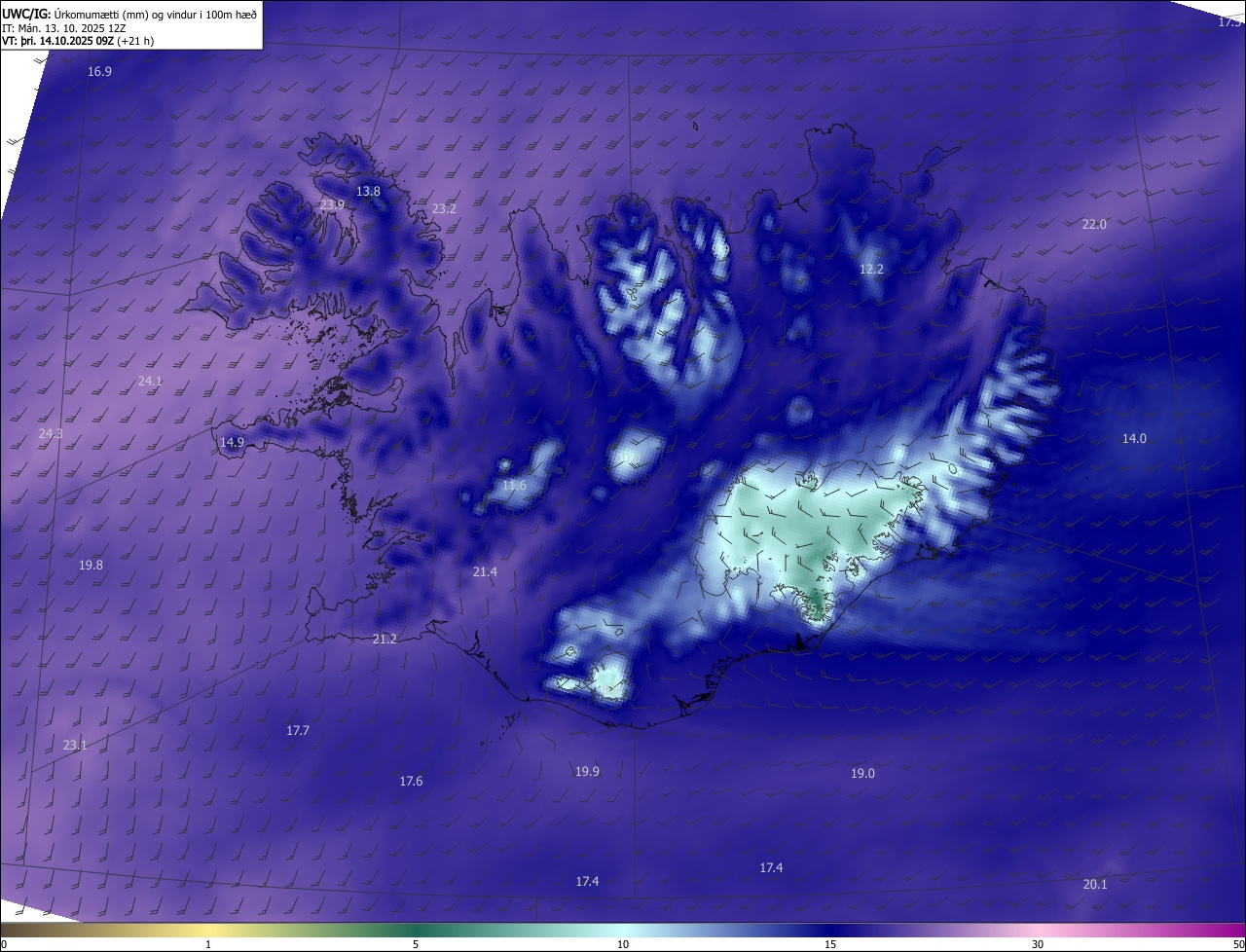Click the 14.9 value label
This screenshot has height=952, width=1246.
pyautogui.click(x=232, y=443)
